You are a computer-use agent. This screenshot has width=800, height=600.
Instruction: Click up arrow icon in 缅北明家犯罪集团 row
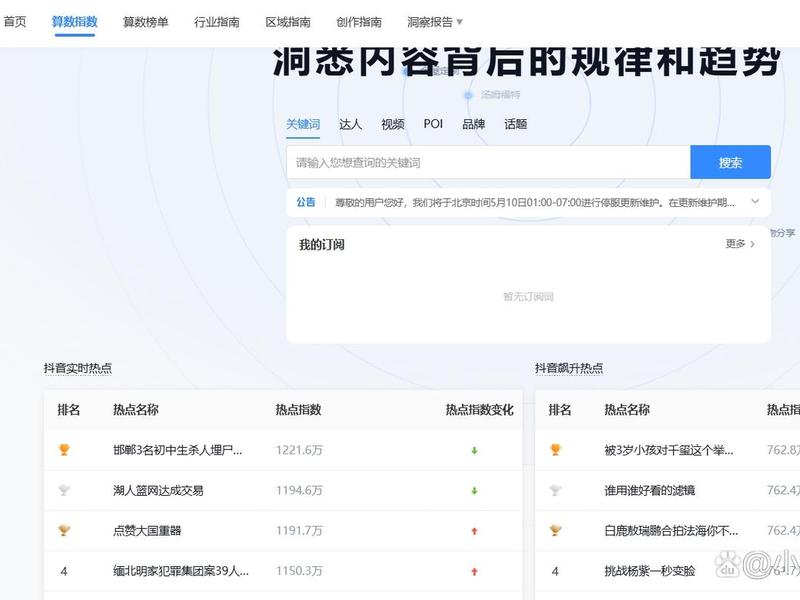(474, 571)
